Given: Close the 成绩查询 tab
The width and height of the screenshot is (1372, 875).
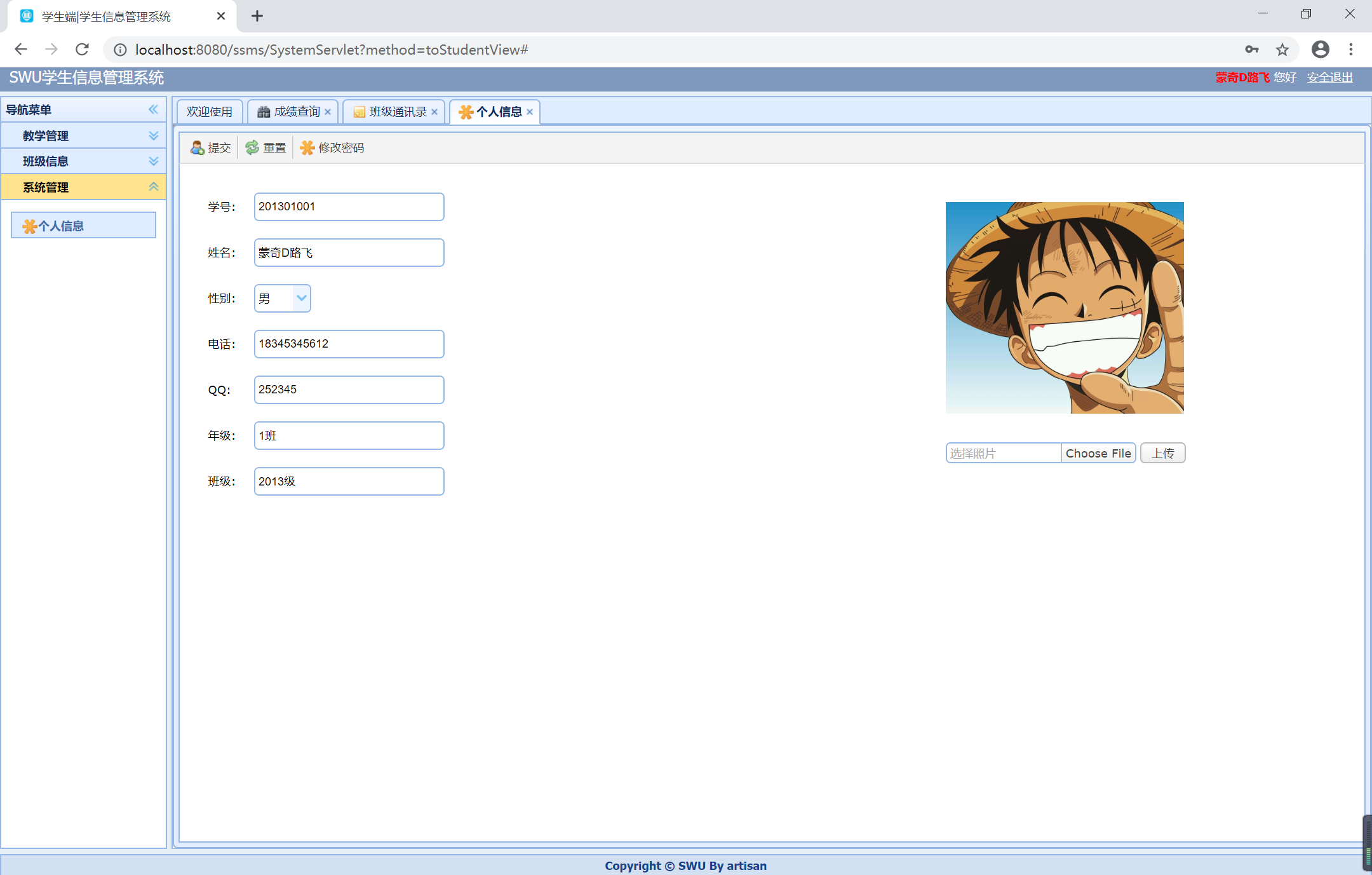Looking at the screenshot, I should 328,112.
